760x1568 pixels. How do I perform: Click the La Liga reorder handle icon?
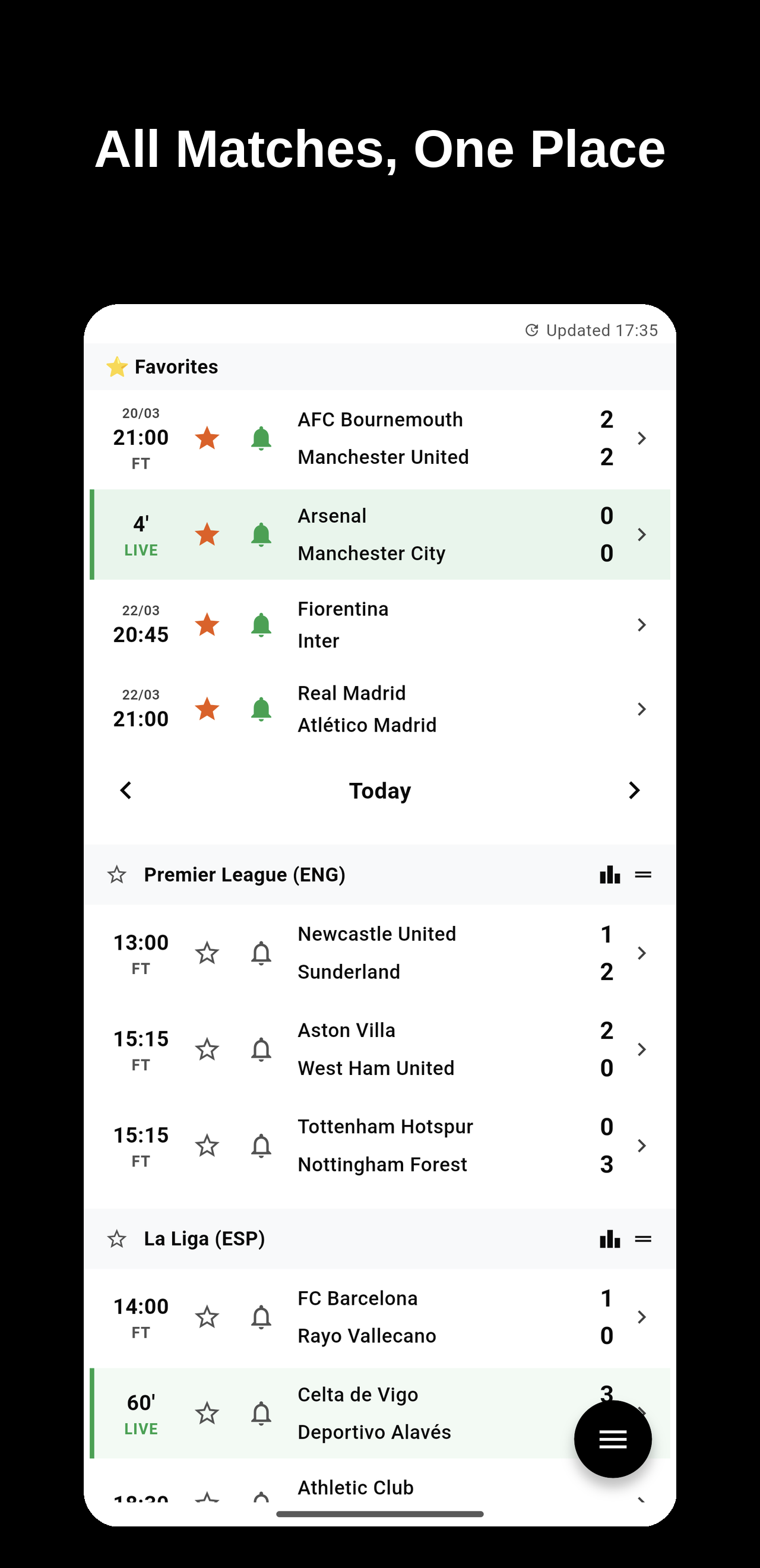point(642,1239)
